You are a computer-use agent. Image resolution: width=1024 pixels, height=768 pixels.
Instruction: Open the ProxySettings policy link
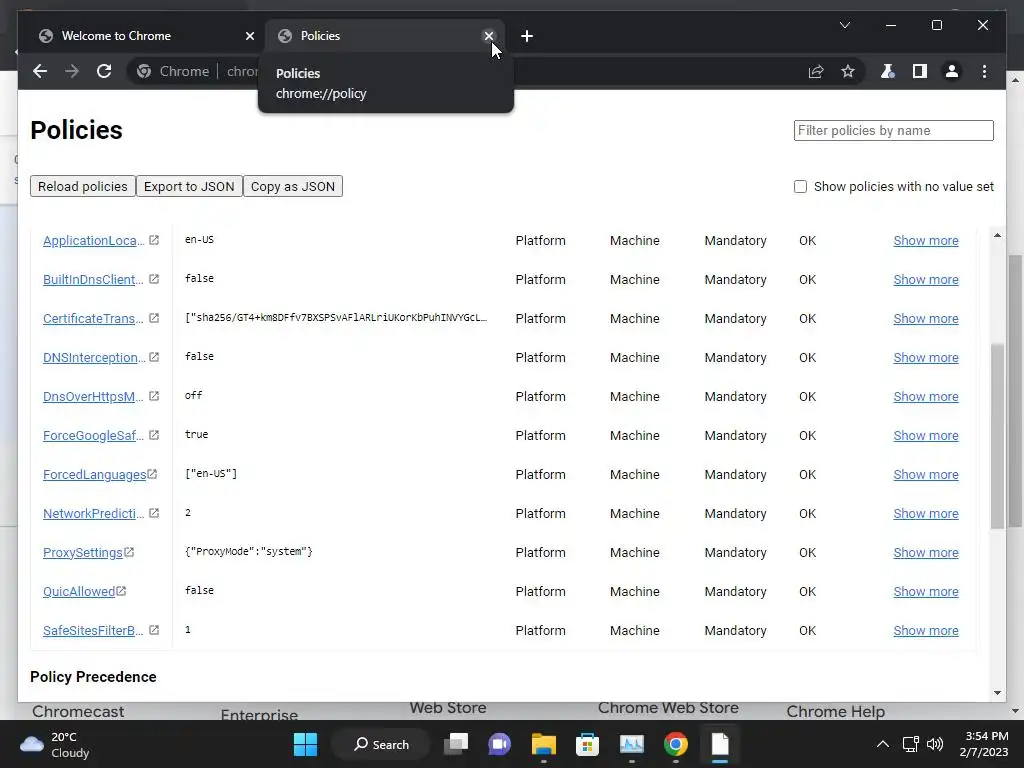pos(83,552)
